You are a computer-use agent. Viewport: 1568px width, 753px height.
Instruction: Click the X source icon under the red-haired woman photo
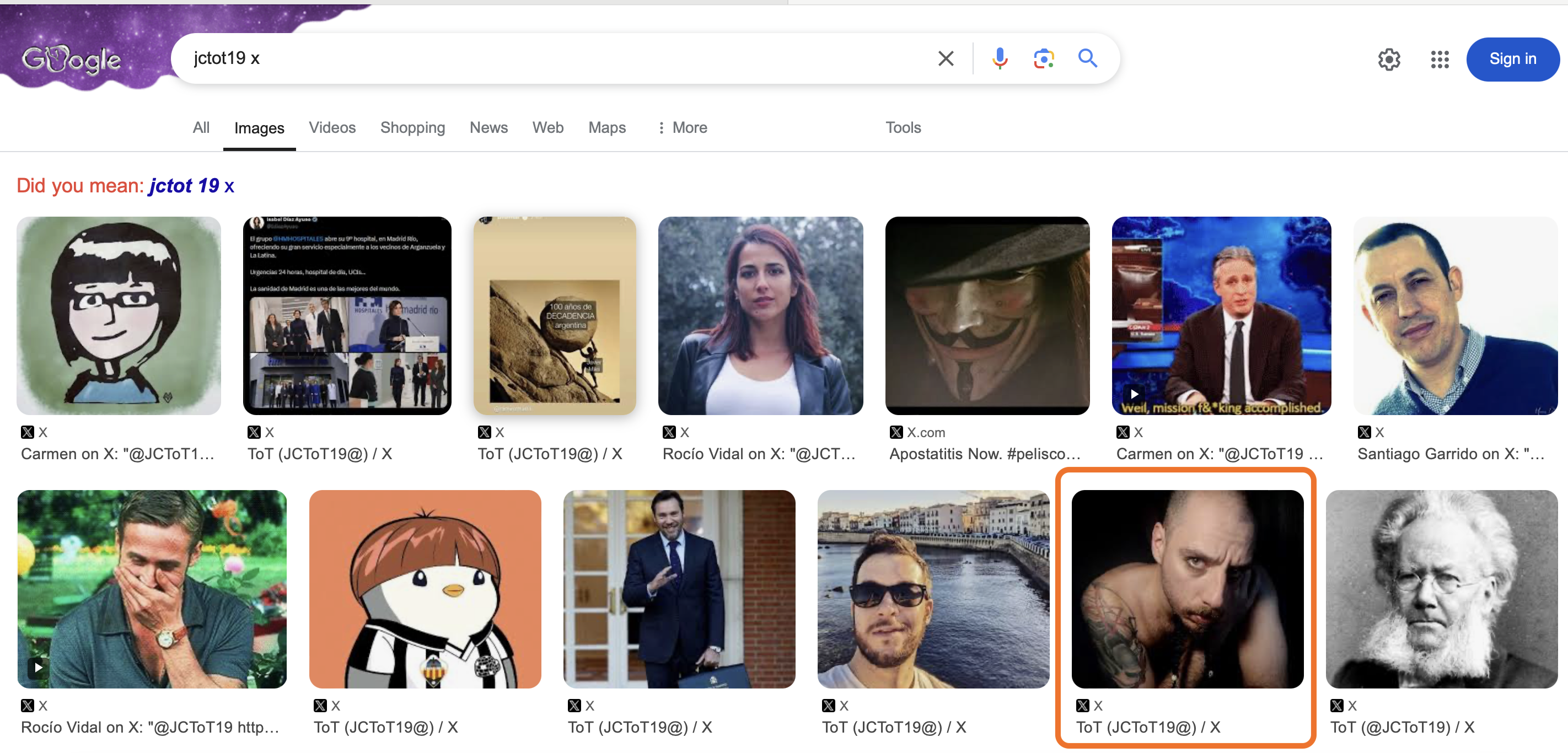pos(669,432)
